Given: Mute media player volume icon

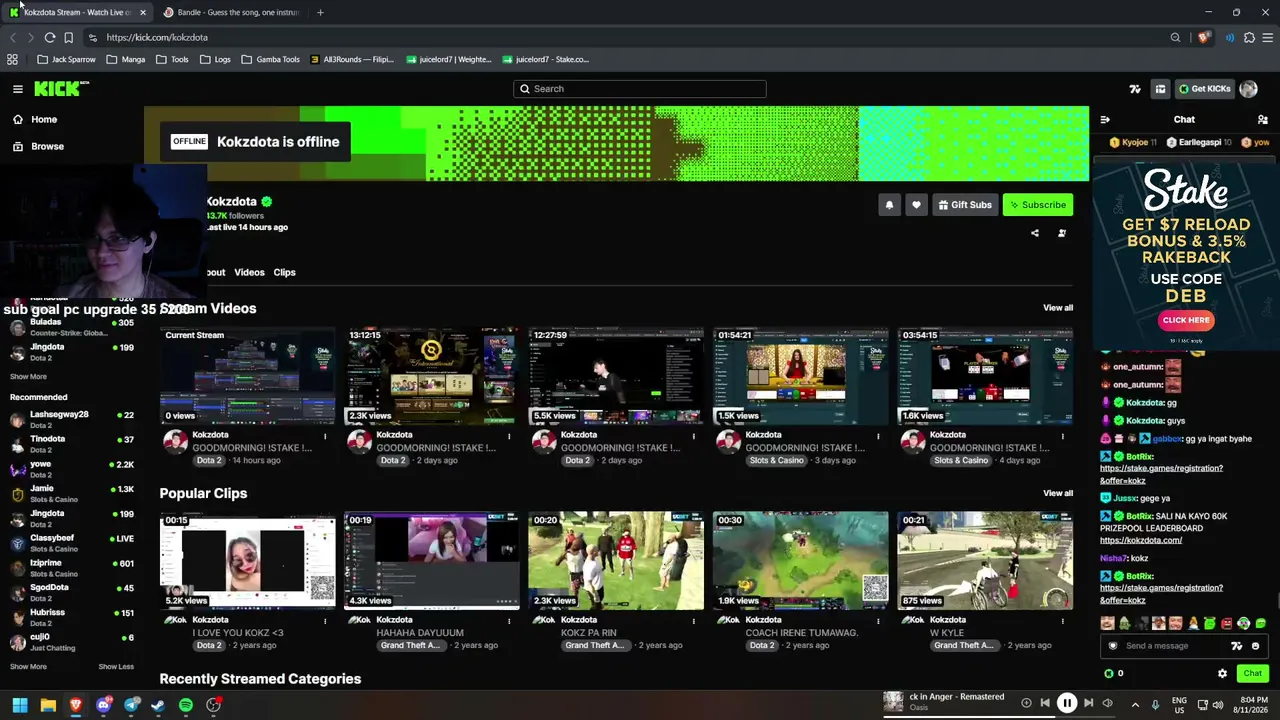Looking at the screenshot, I should click(x=1107, y=703).
